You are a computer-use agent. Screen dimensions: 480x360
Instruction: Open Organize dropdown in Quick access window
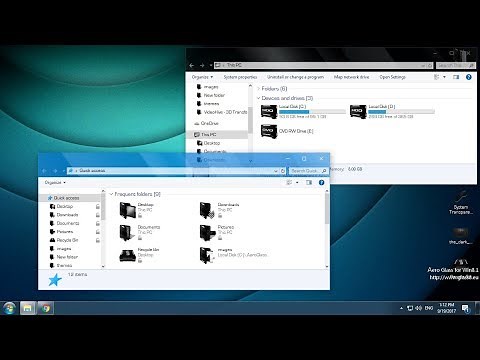tap(55, 182)
